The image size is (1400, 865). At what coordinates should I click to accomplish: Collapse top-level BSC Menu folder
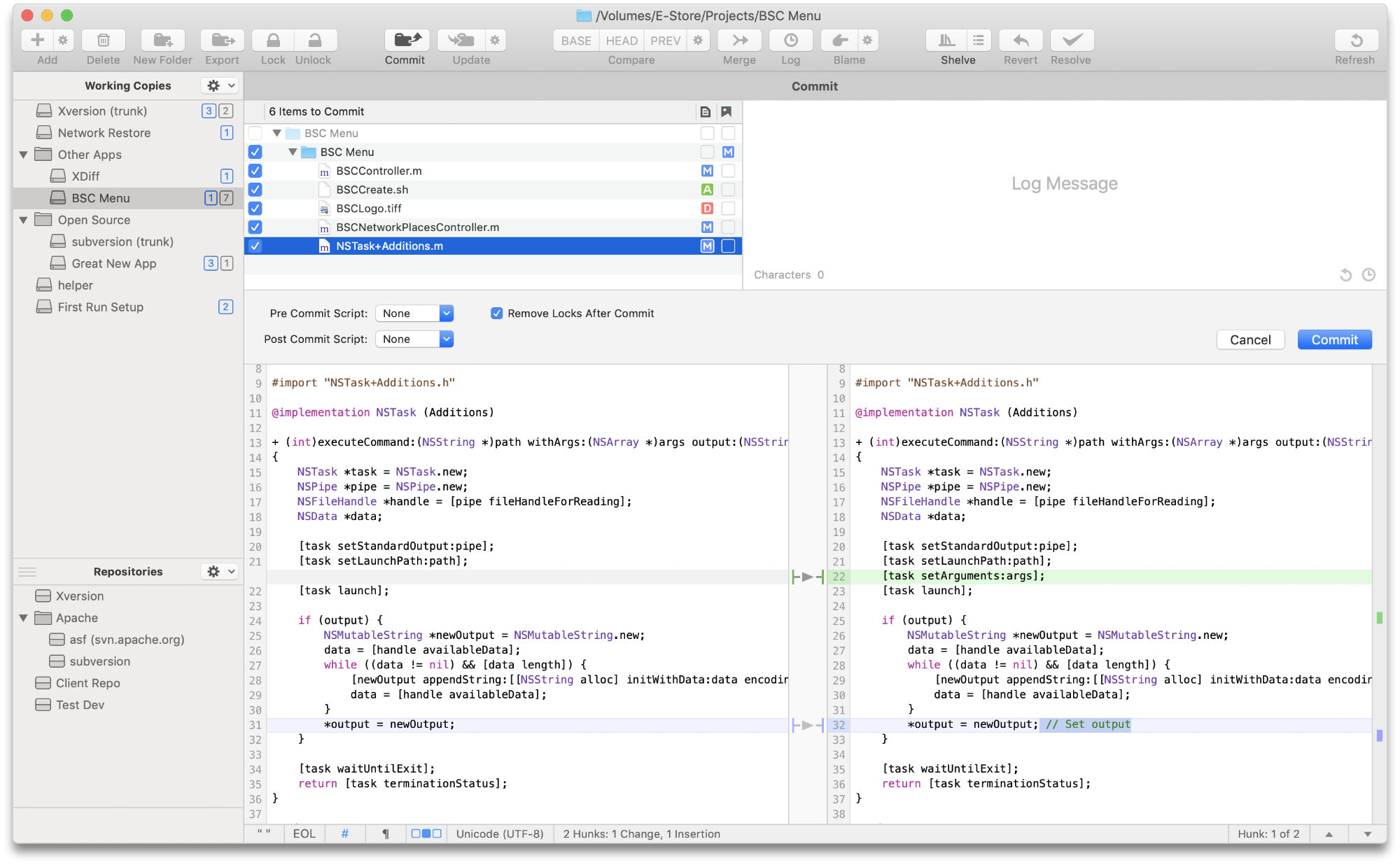(x=276, y=133)
